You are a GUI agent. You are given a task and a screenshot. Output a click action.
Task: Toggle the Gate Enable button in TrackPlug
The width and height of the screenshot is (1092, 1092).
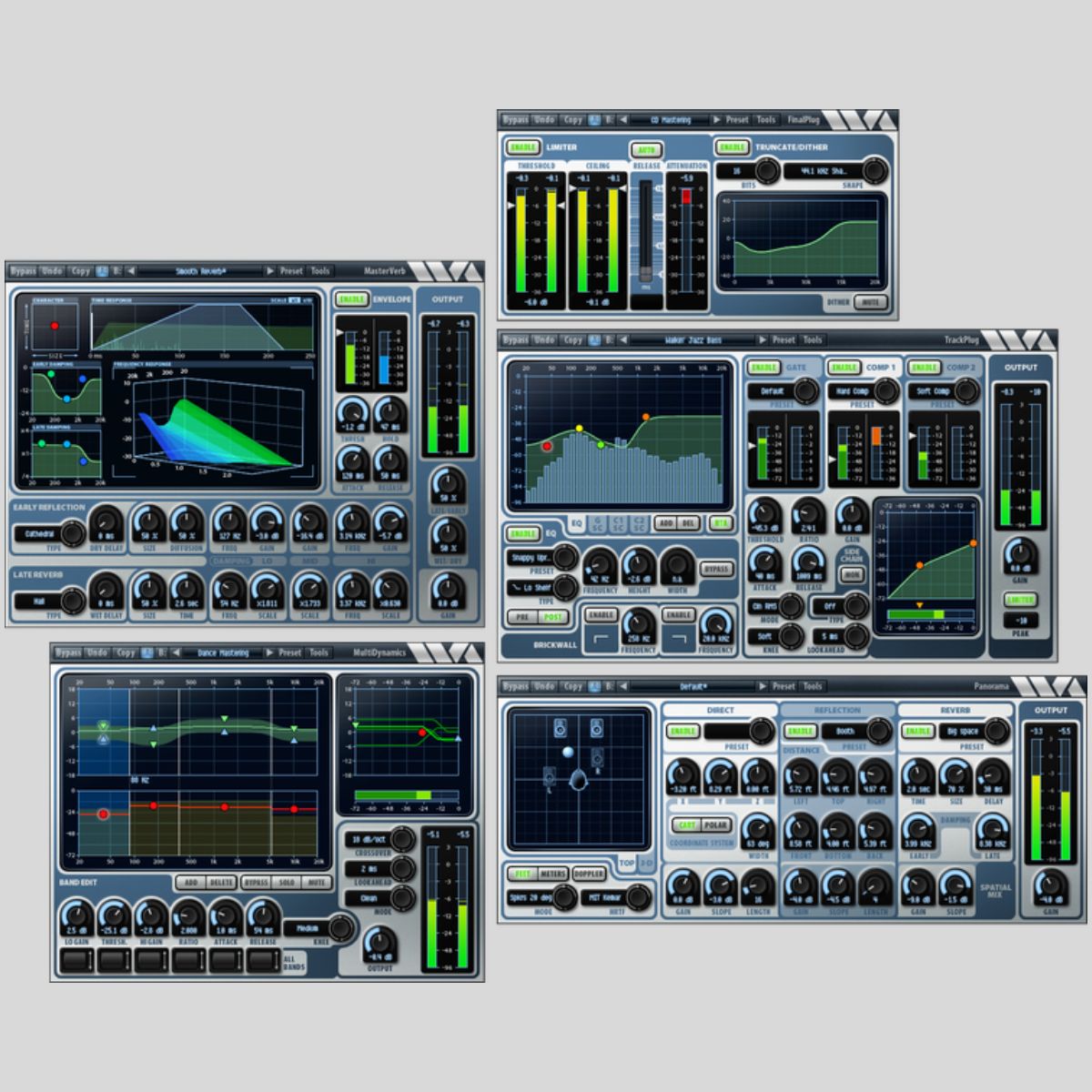coord(763,368)
